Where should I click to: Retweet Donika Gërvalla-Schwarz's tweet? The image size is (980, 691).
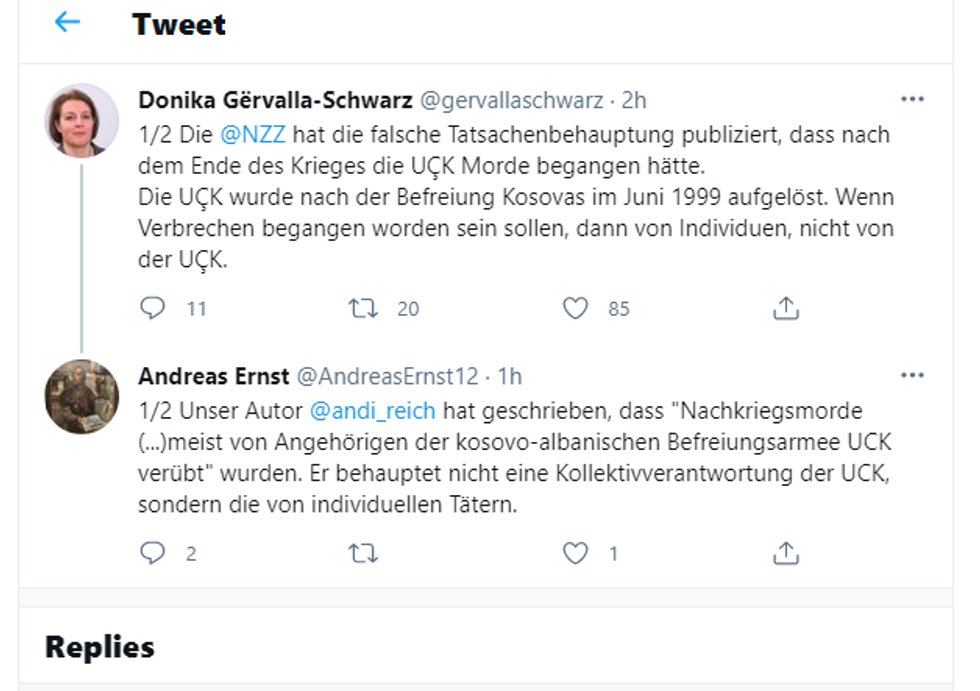[x=363, y=309]
